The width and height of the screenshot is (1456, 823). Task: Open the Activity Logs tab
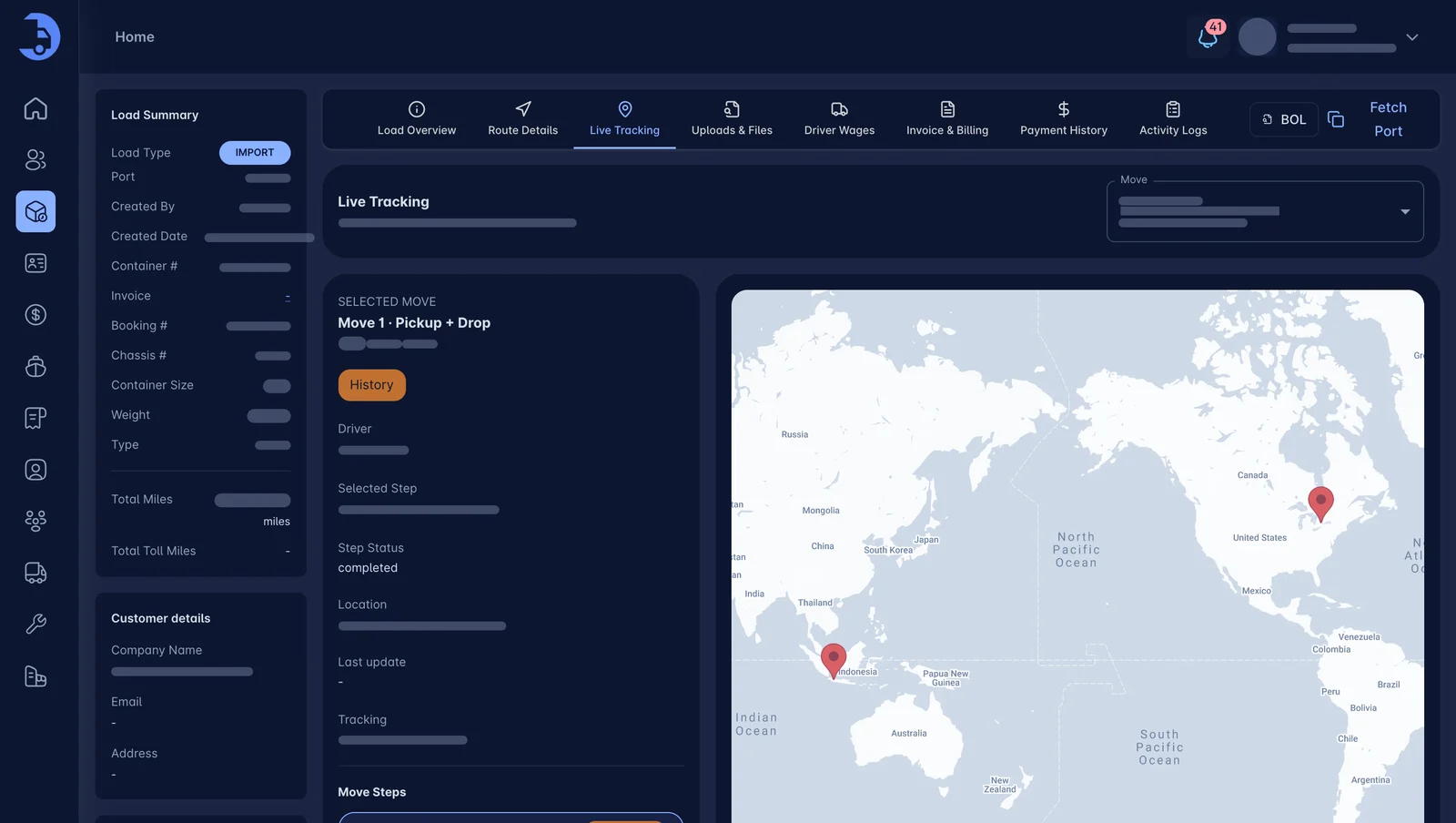[1173, 119]
